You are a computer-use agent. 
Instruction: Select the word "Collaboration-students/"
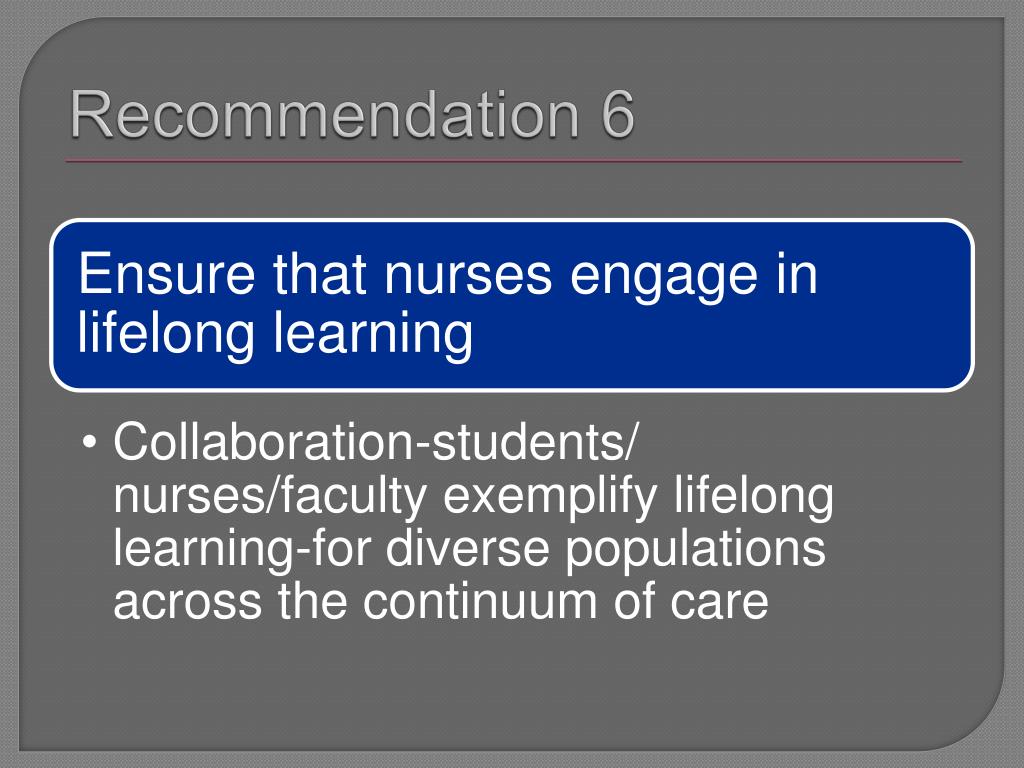tap(374, 443)
